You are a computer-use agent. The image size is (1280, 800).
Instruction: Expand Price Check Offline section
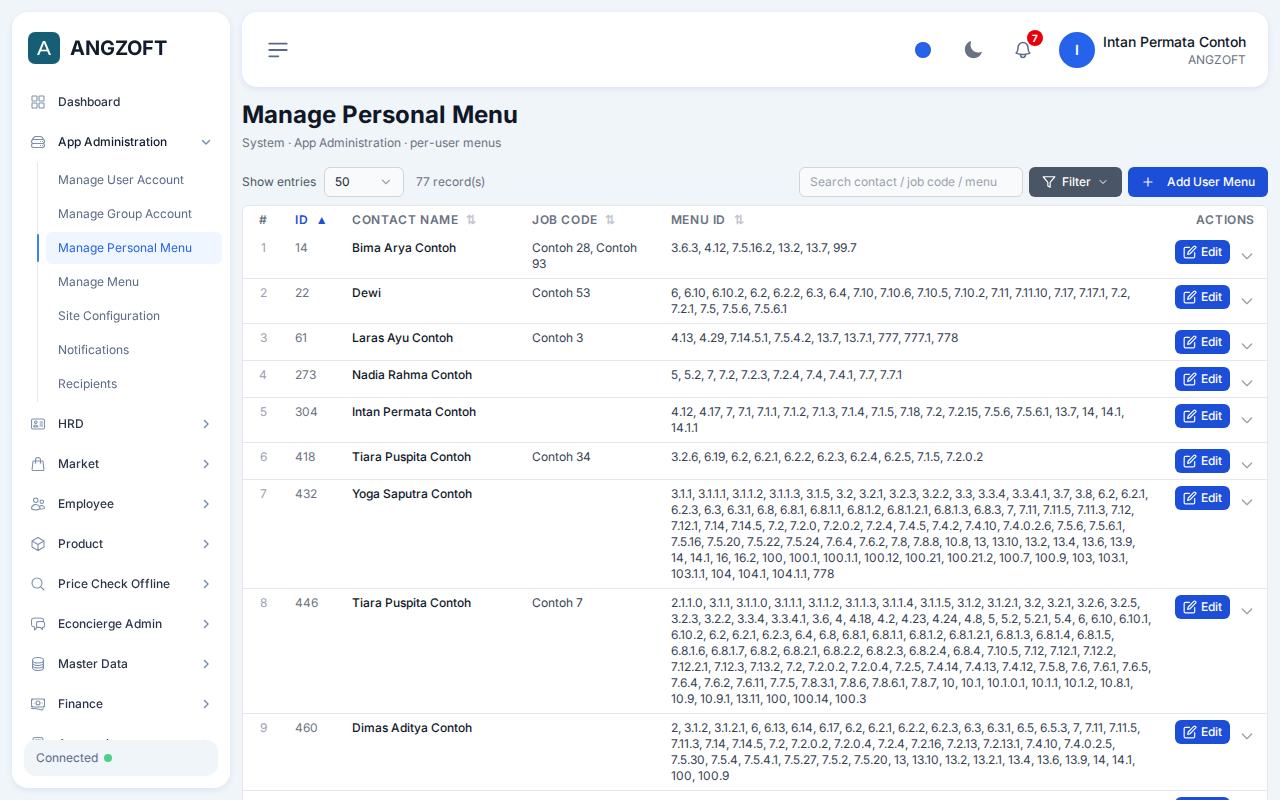pos(121,584)
